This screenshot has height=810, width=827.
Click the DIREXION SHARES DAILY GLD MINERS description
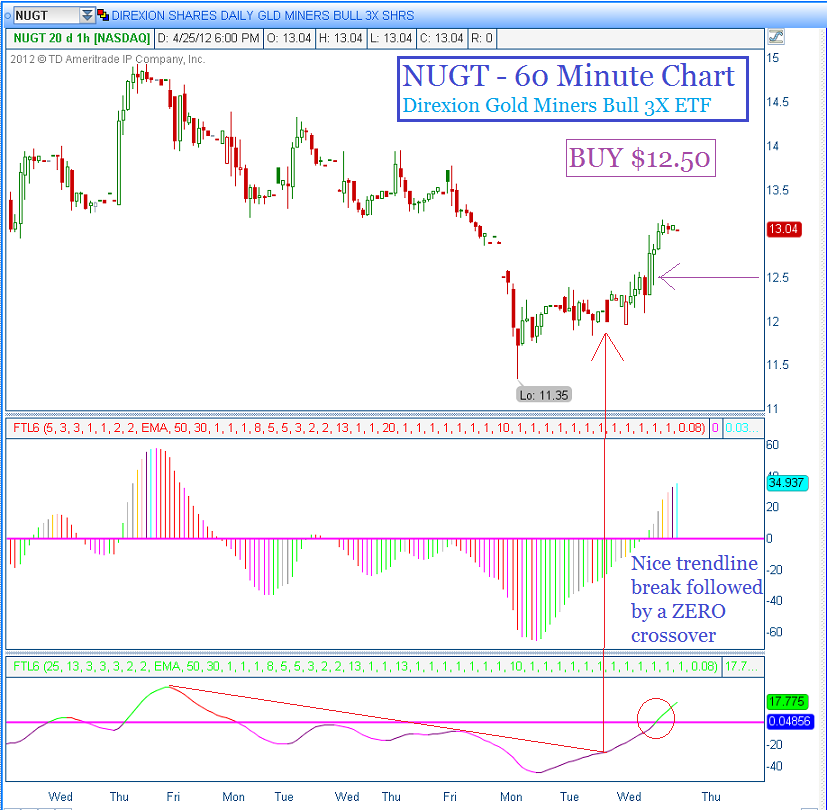263,16
